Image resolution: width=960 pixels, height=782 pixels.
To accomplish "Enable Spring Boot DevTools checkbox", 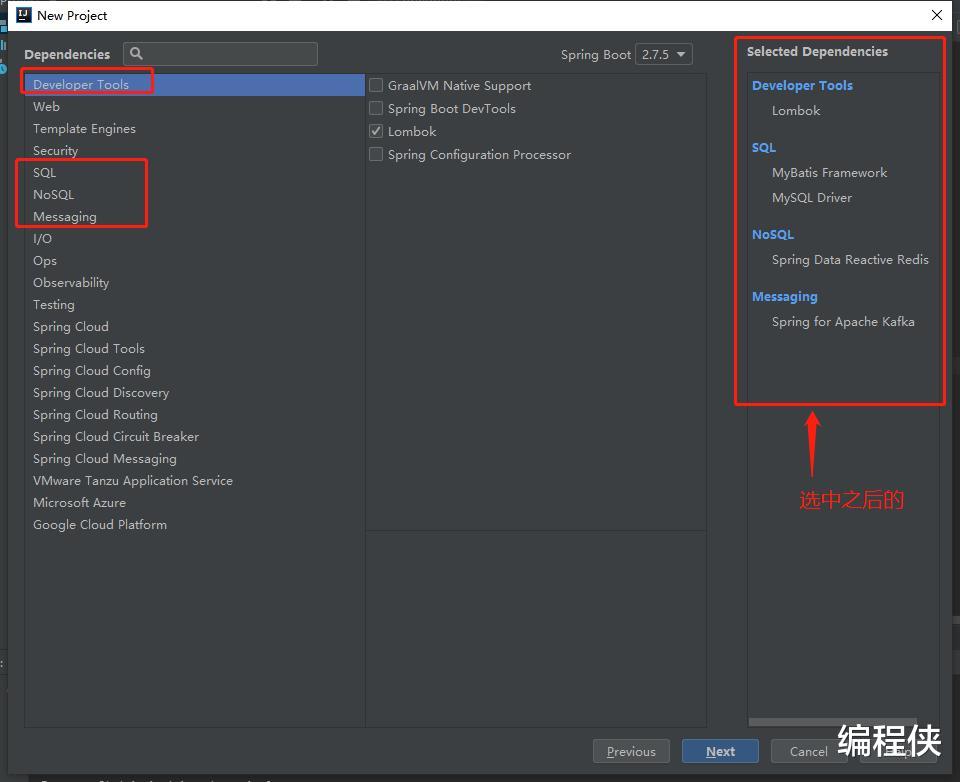I will point(376,108).
